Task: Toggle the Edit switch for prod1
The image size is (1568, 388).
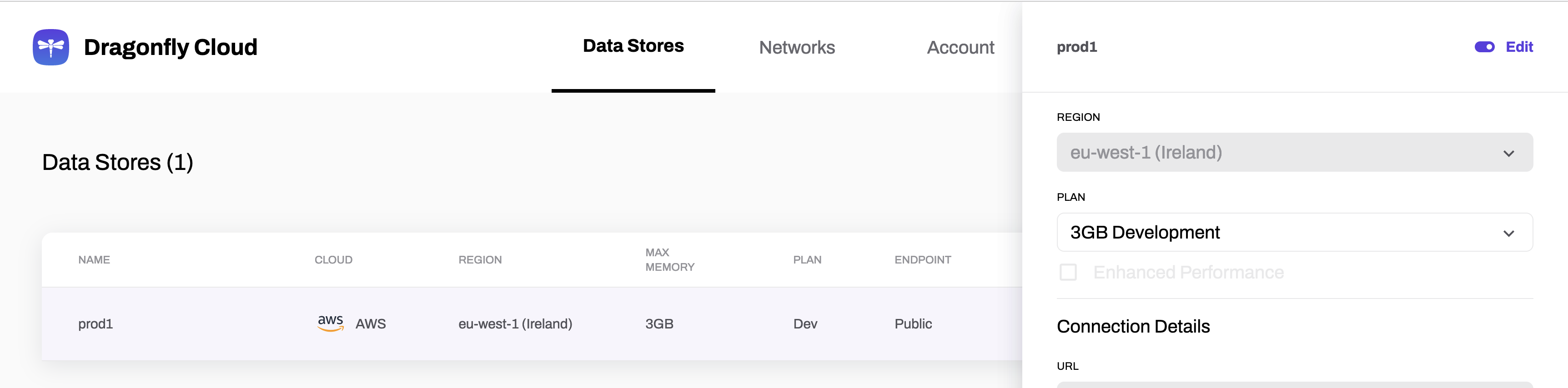Action: [1484, 47]
